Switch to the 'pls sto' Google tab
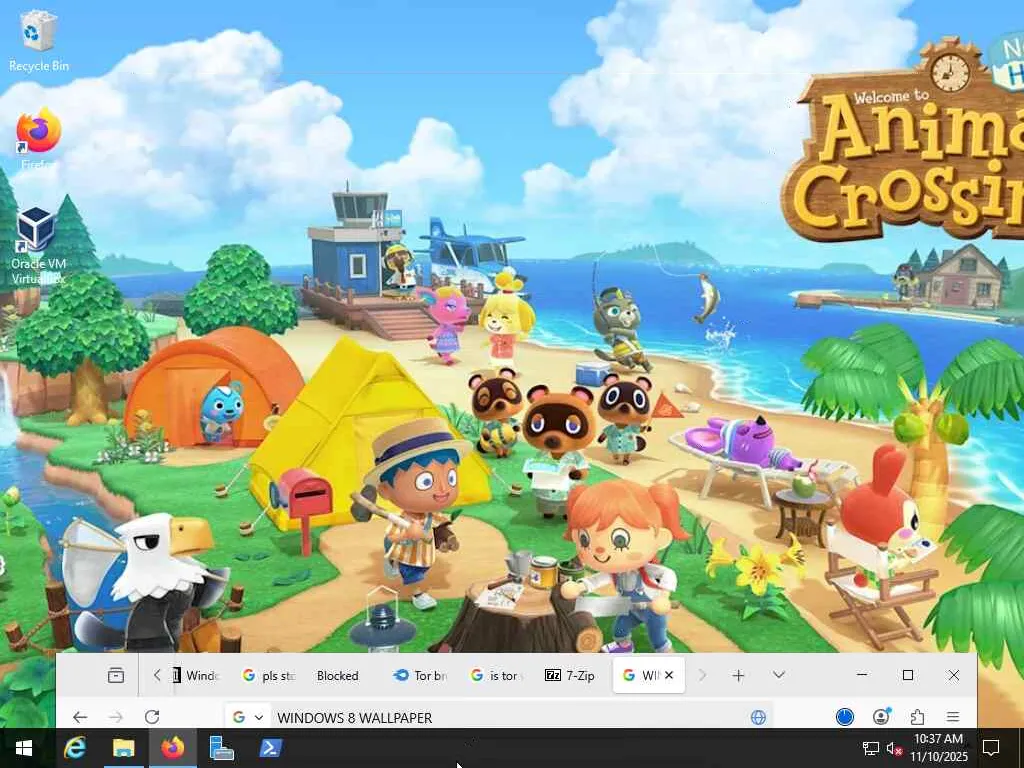The image size is (1024, 768). (268, 675)
